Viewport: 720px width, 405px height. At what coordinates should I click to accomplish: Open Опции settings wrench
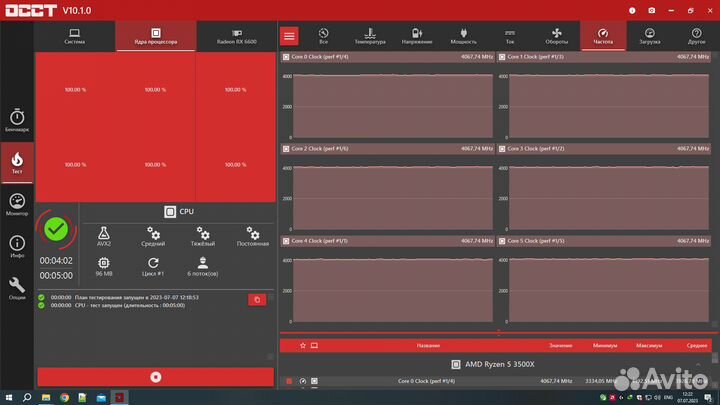(17, 287)
